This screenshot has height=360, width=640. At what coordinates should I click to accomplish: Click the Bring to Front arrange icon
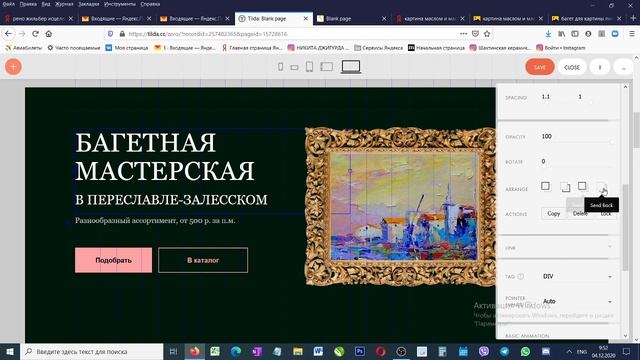tap(545, 186)
